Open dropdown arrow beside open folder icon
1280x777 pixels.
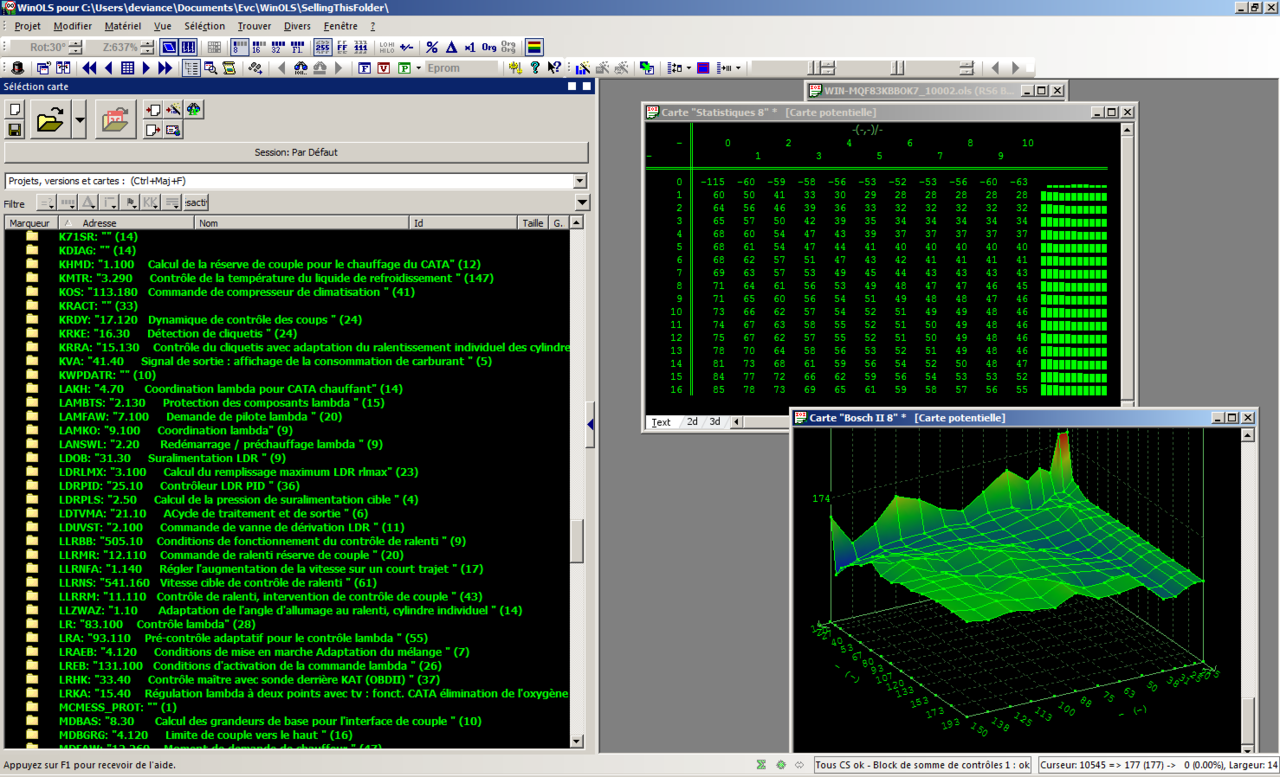[x=79, y=122]
